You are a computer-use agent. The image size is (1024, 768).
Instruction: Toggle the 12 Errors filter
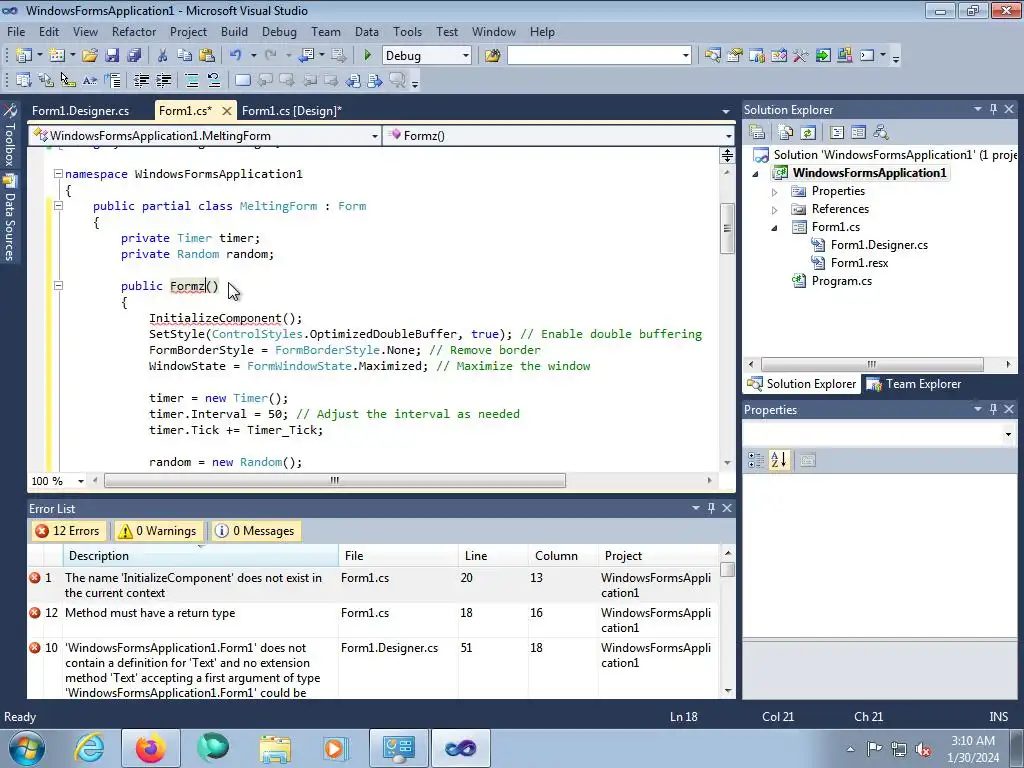(68, 531)
